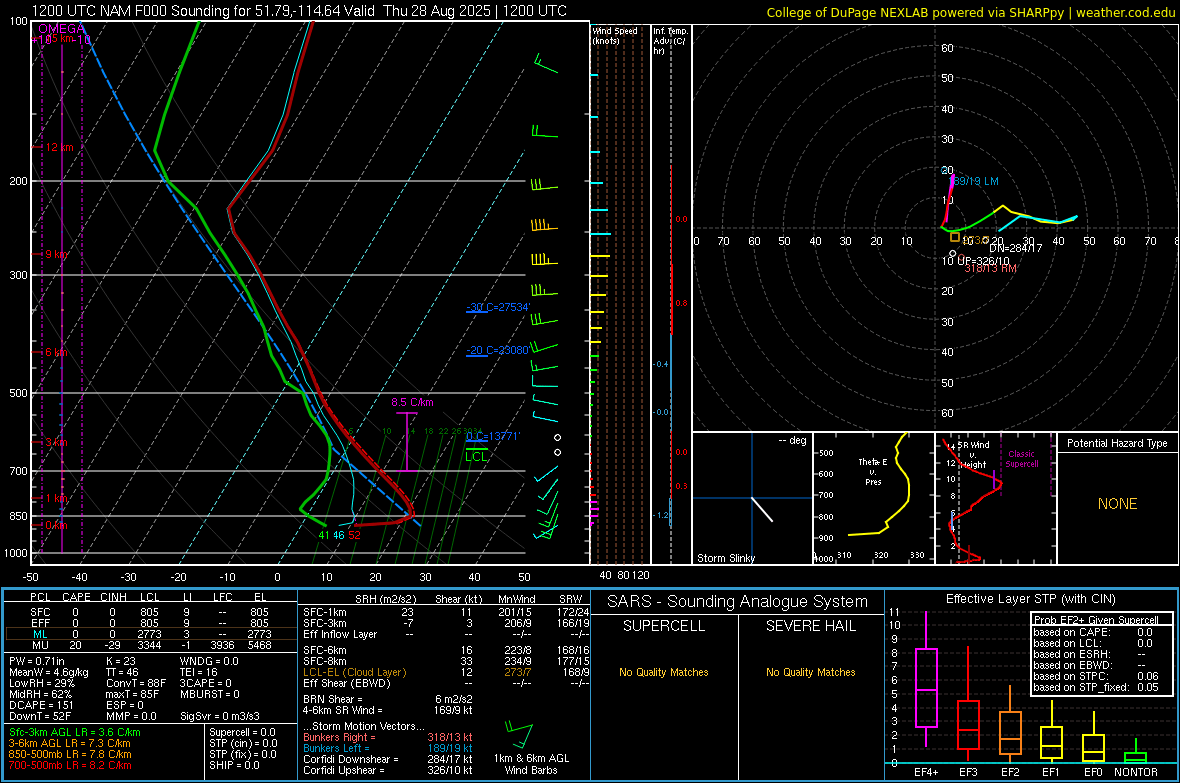Click the red surface temperature value '52'

coord(354,535)
